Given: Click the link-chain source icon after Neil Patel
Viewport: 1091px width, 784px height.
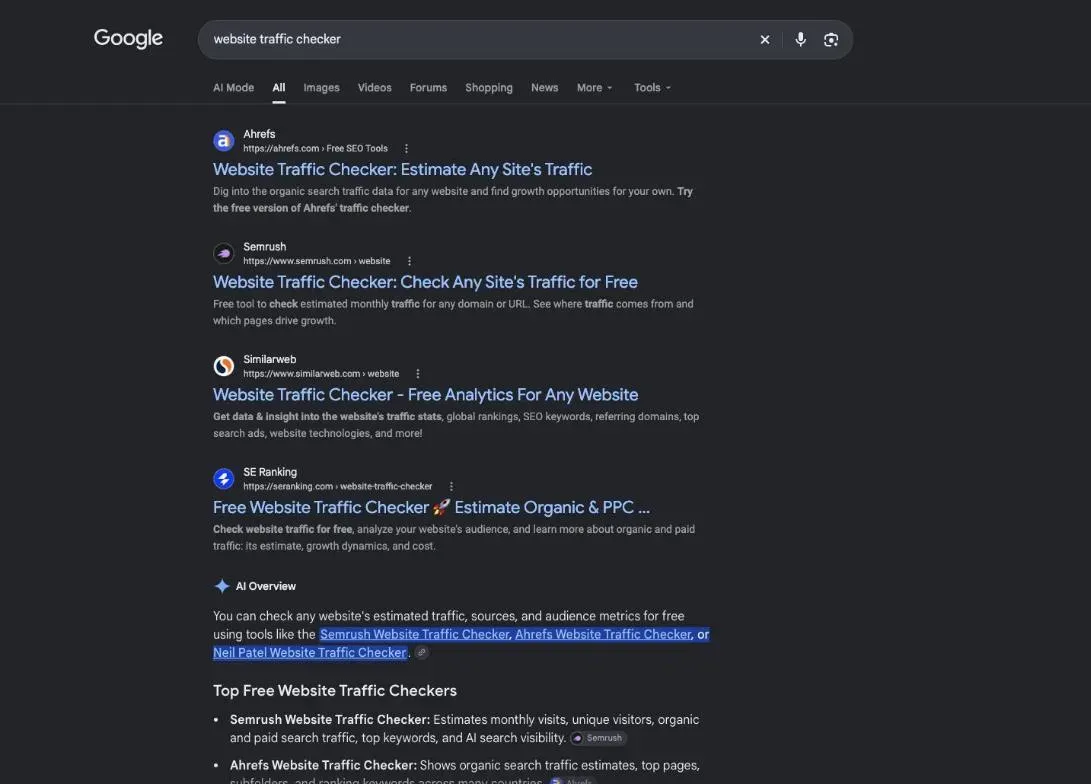Looking at the screenshot, I should click(x=422, y=653).
